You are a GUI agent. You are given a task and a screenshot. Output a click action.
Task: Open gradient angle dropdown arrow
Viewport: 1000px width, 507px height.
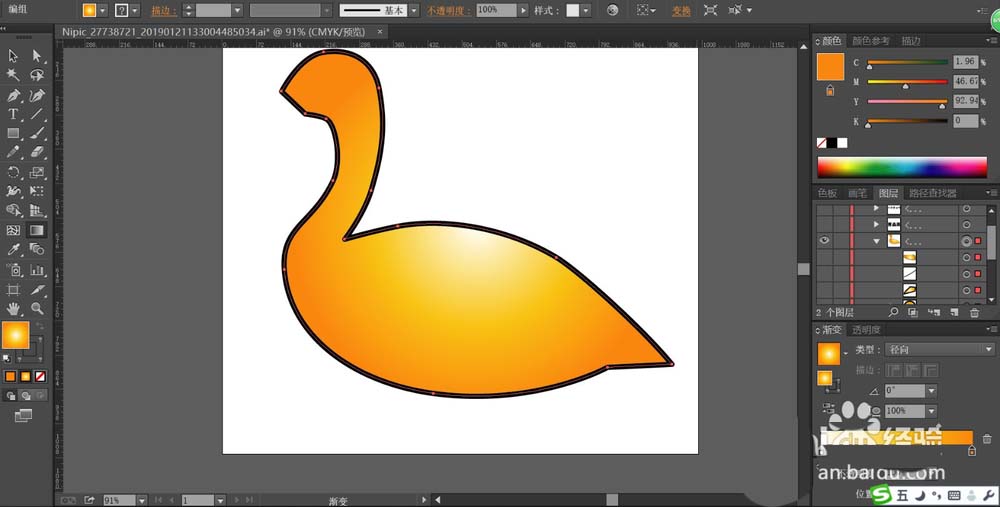tap(931, 390)
